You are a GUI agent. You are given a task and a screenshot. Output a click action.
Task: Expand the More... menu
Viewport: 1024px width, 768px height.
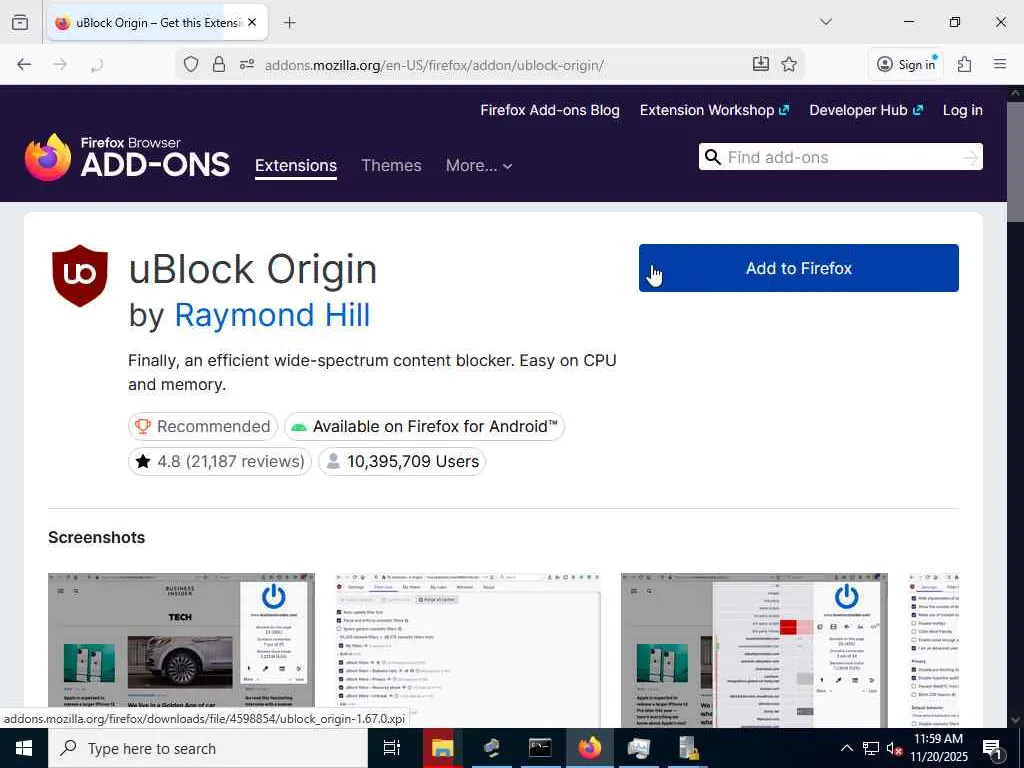pos(479,166)
